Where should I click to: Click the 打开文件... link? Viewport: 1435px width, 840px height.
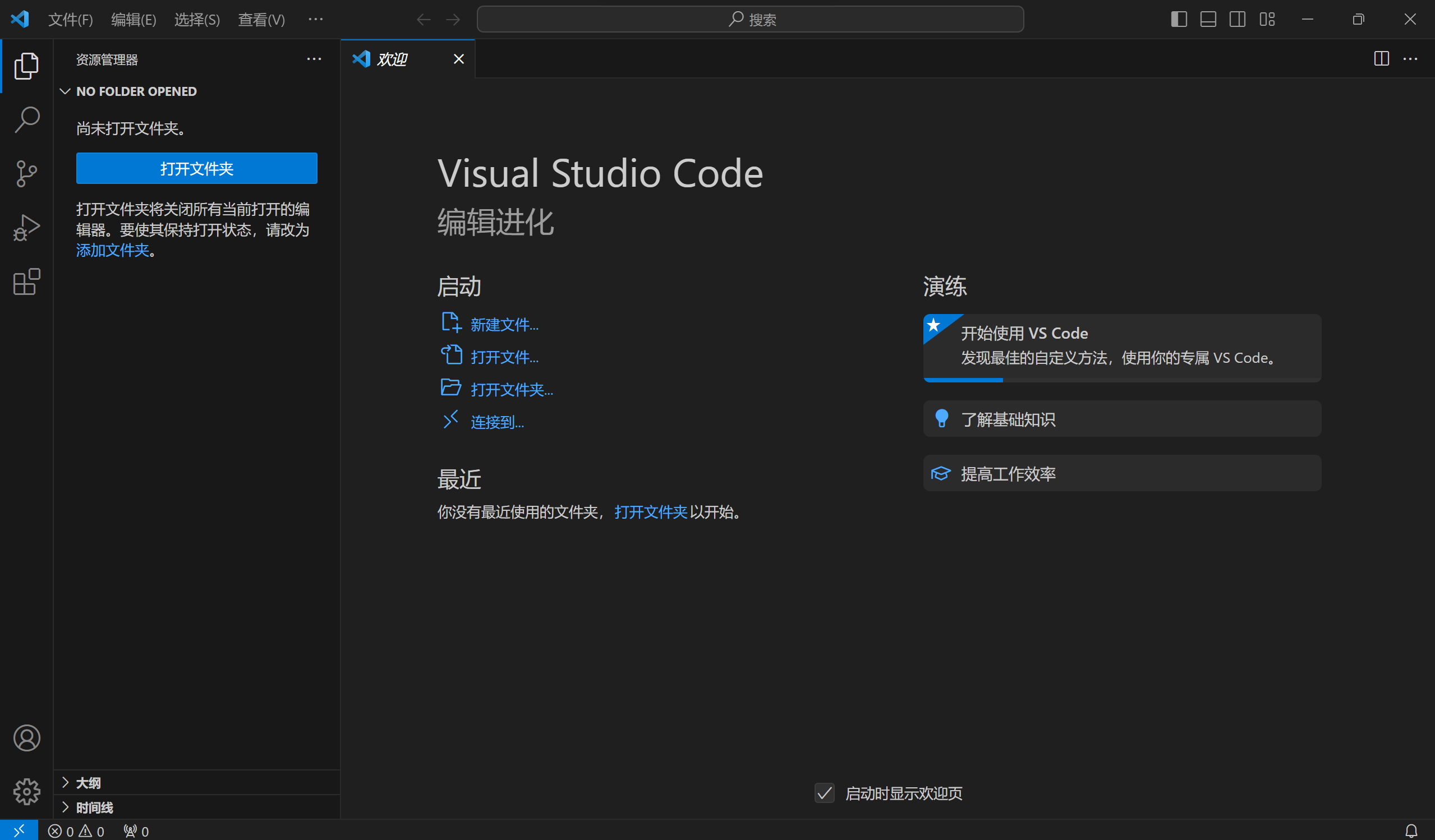[504, 357]
